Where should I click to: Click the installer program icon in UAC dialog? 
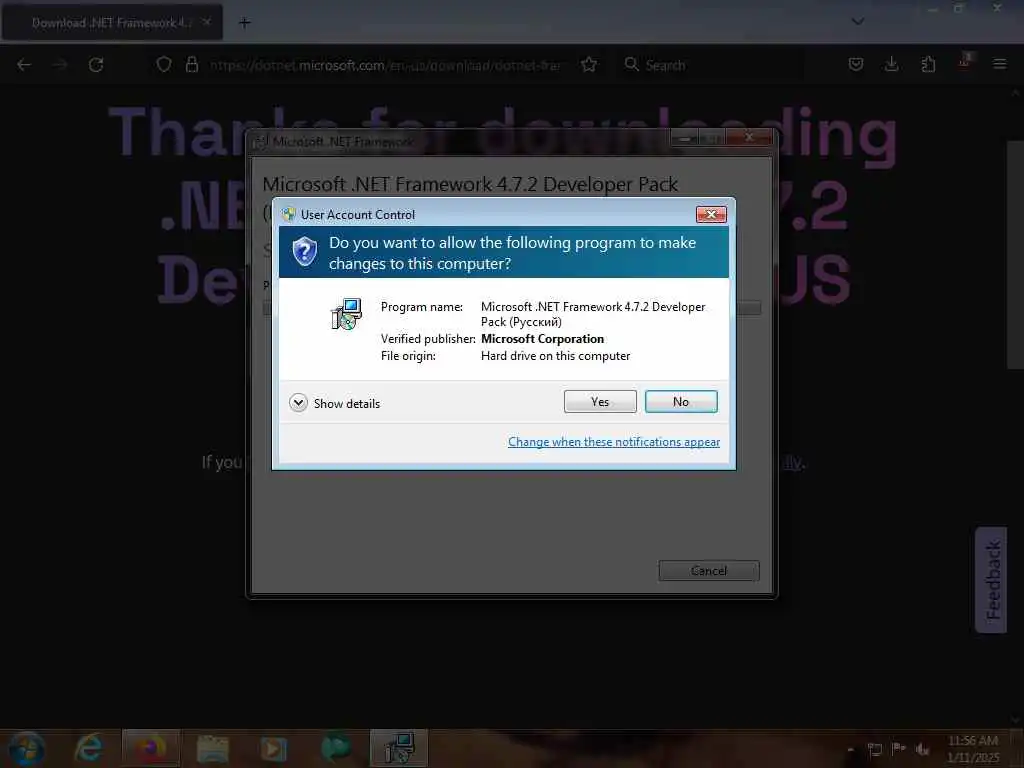point(347,314)
